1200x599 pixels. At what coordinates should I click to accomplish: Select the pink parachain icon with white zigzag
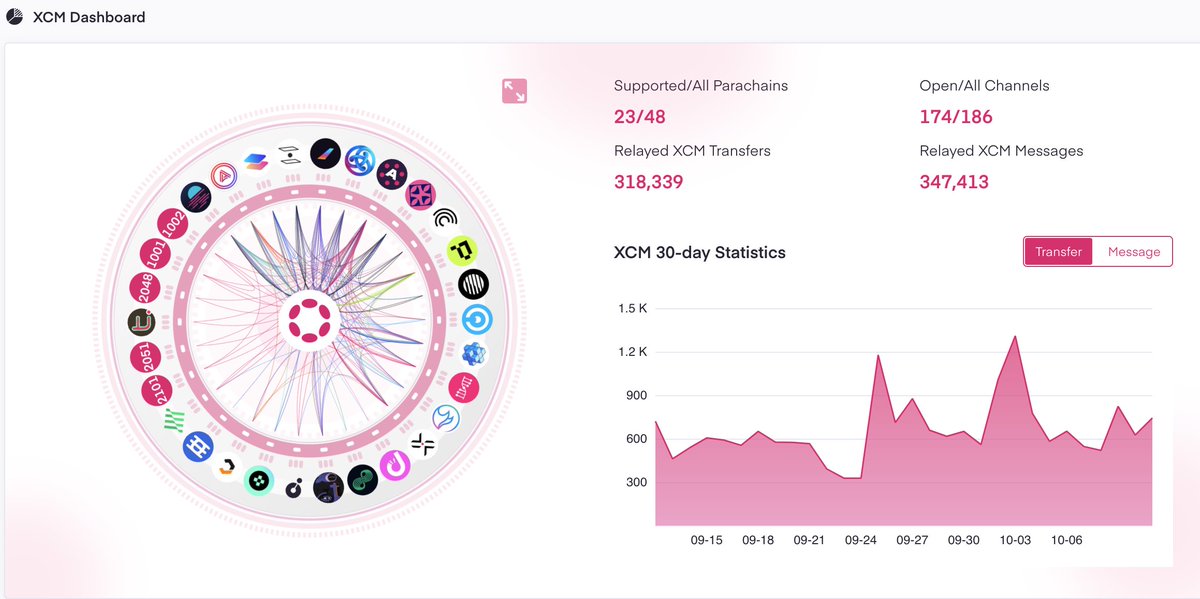click(x=464, y=387)
